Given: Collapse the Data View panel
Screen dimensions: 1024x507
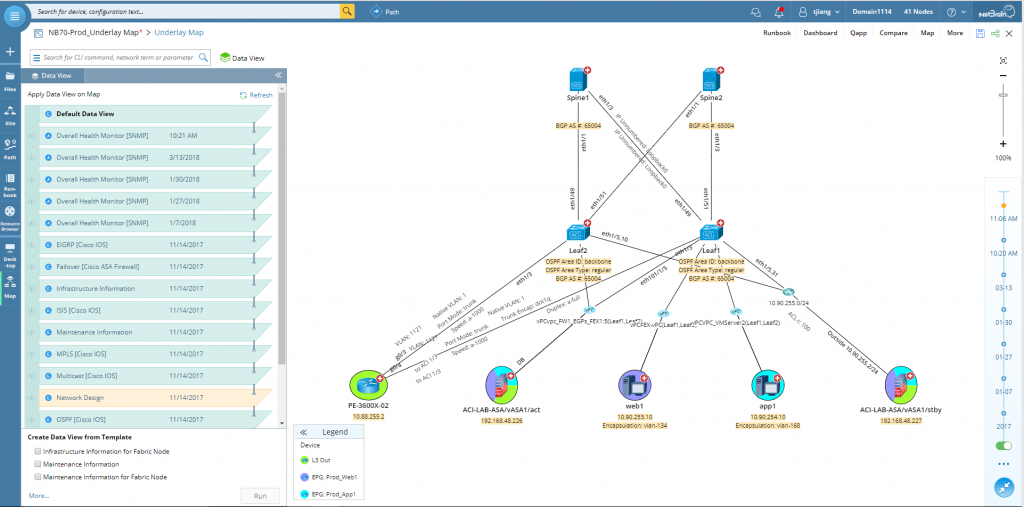Looking at the screenshot, I should point(278,75).
